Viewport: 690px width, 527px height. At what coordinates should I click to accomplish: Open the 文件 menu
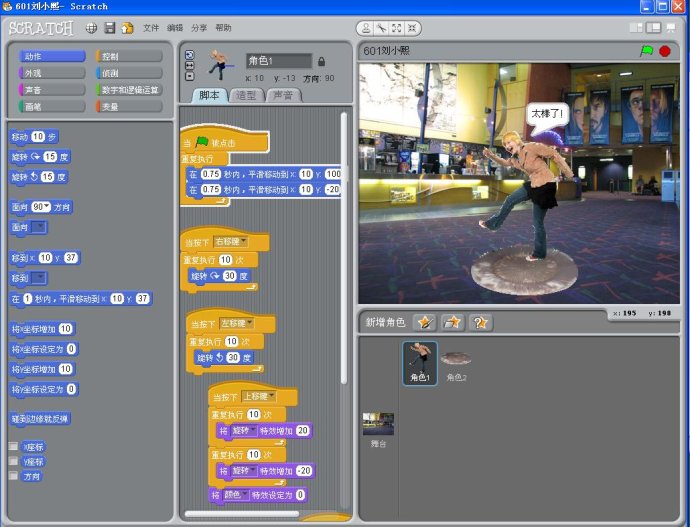point(151,28)
